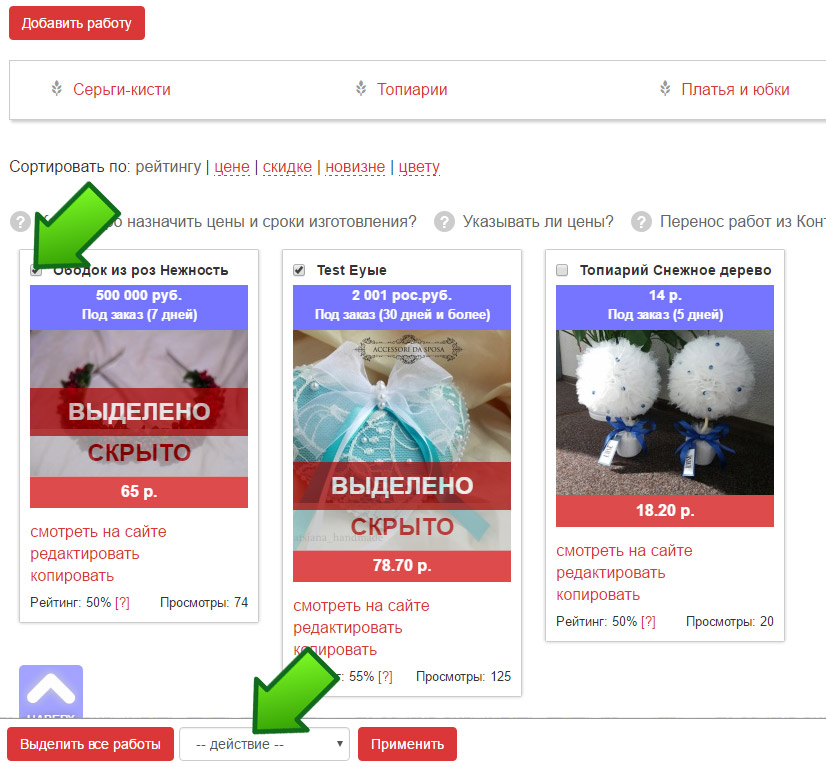
Task: Click the Просмотры: 20 text
Action: (730, 622)
